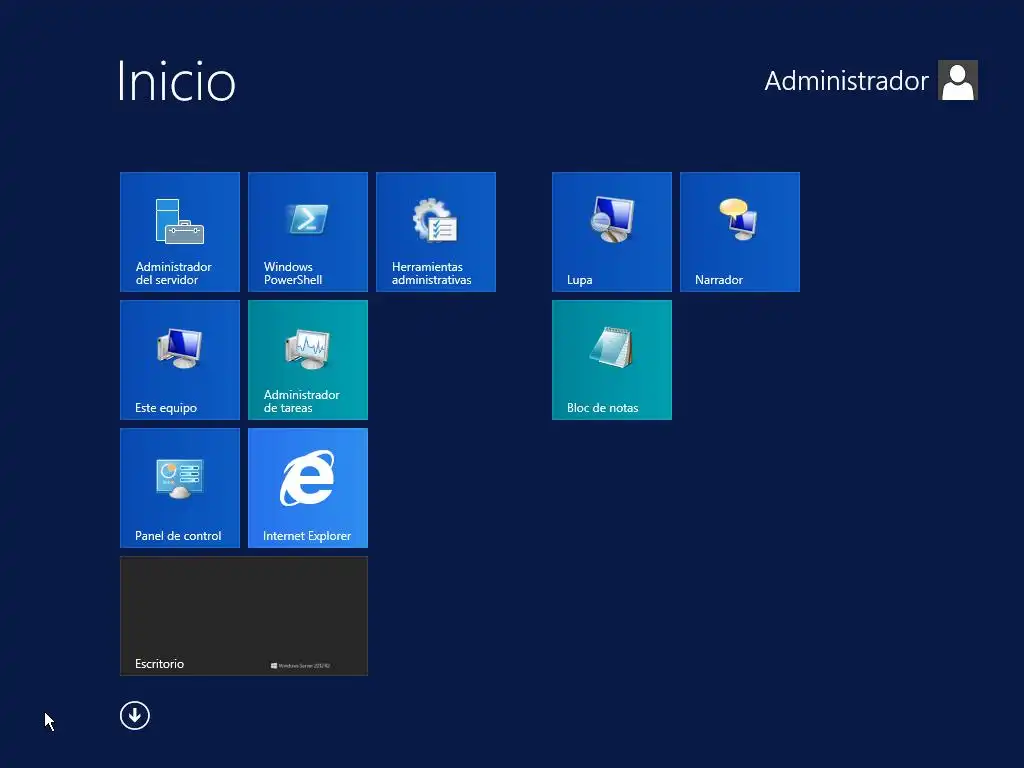The height and width of the screenshot is (768, 1024).
Task: Open the Lupa magnifier tile
Action: click(611, 232)
